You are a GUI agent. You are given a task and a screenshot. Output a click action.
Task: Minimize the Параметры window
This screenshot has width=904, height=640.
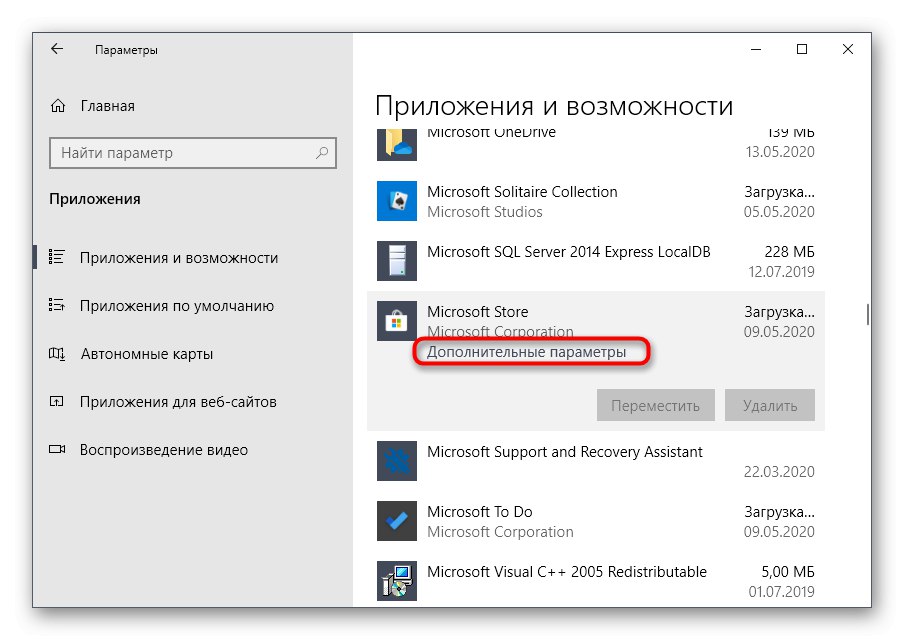pyautogui.click(x=756, y=50)
